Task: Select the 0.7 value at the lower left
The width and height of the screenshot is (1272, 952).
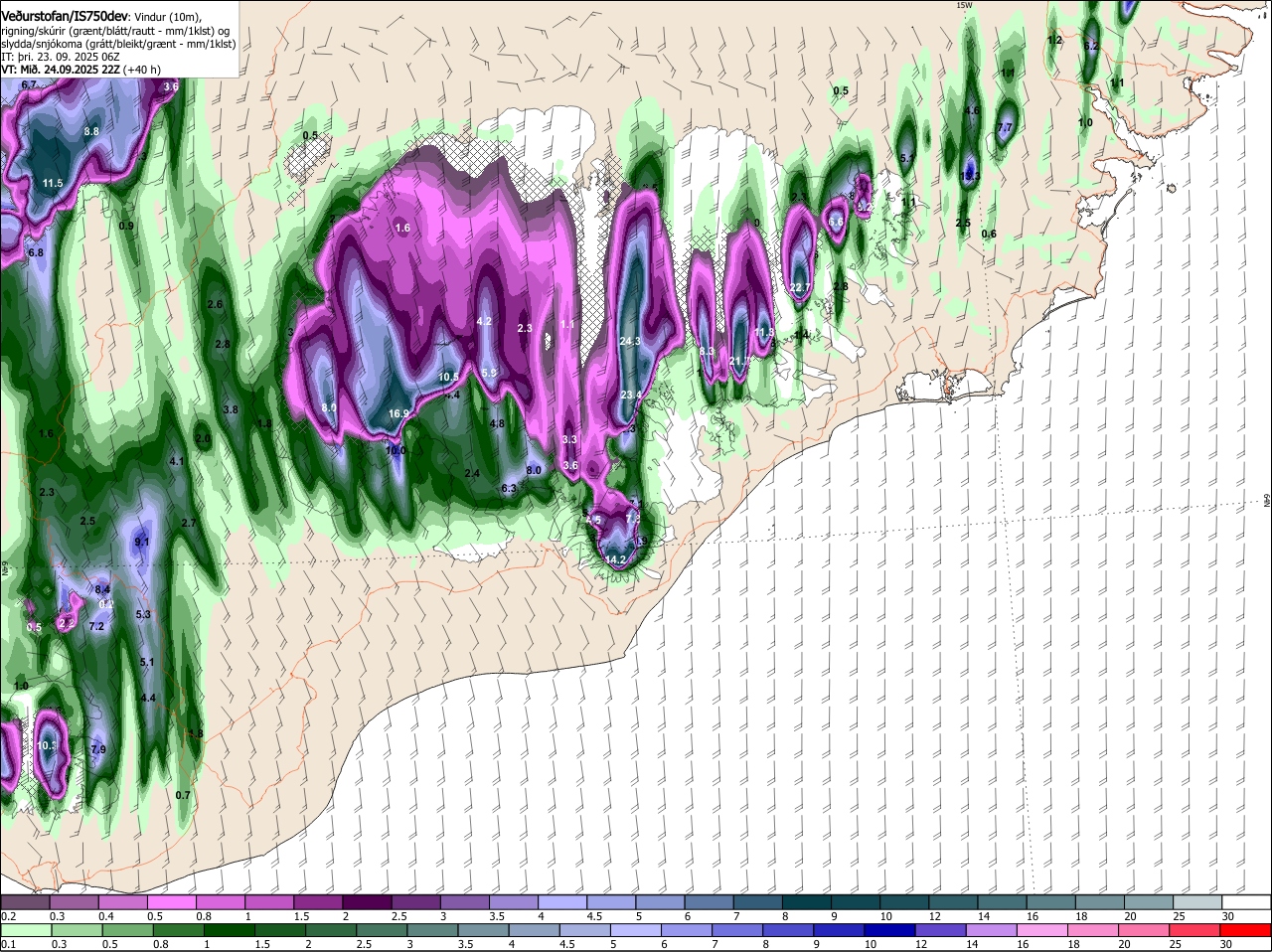Action: click(x=183, y=795)
